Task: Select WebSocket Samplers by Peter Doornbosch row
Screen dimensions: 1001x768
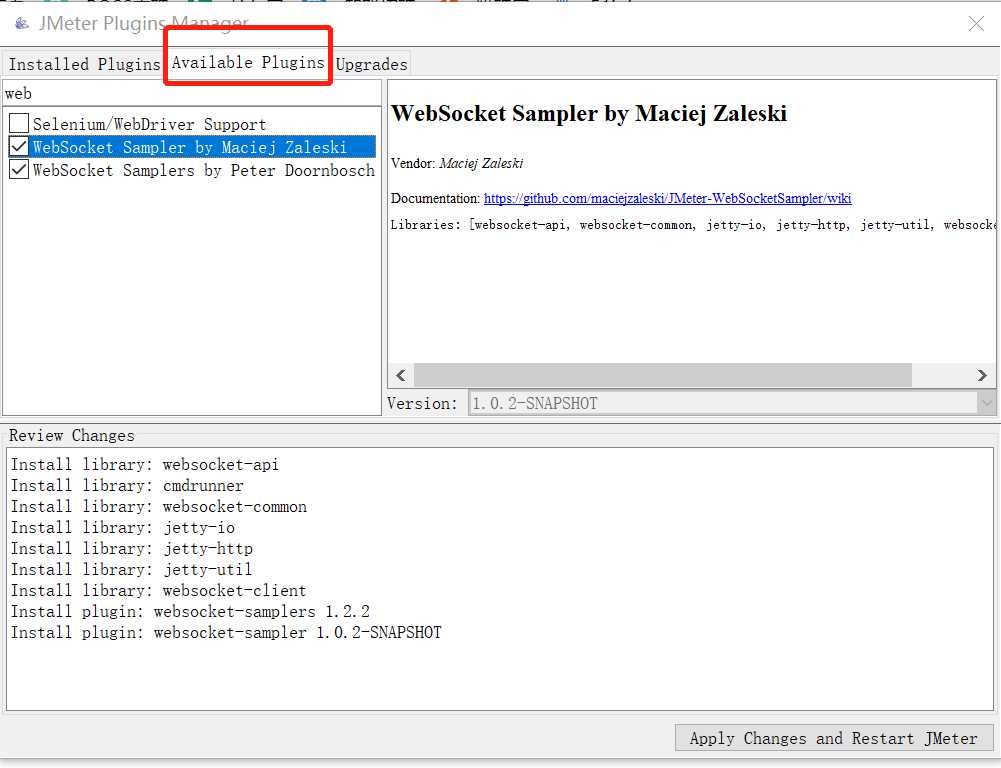Action: point(204,170)
